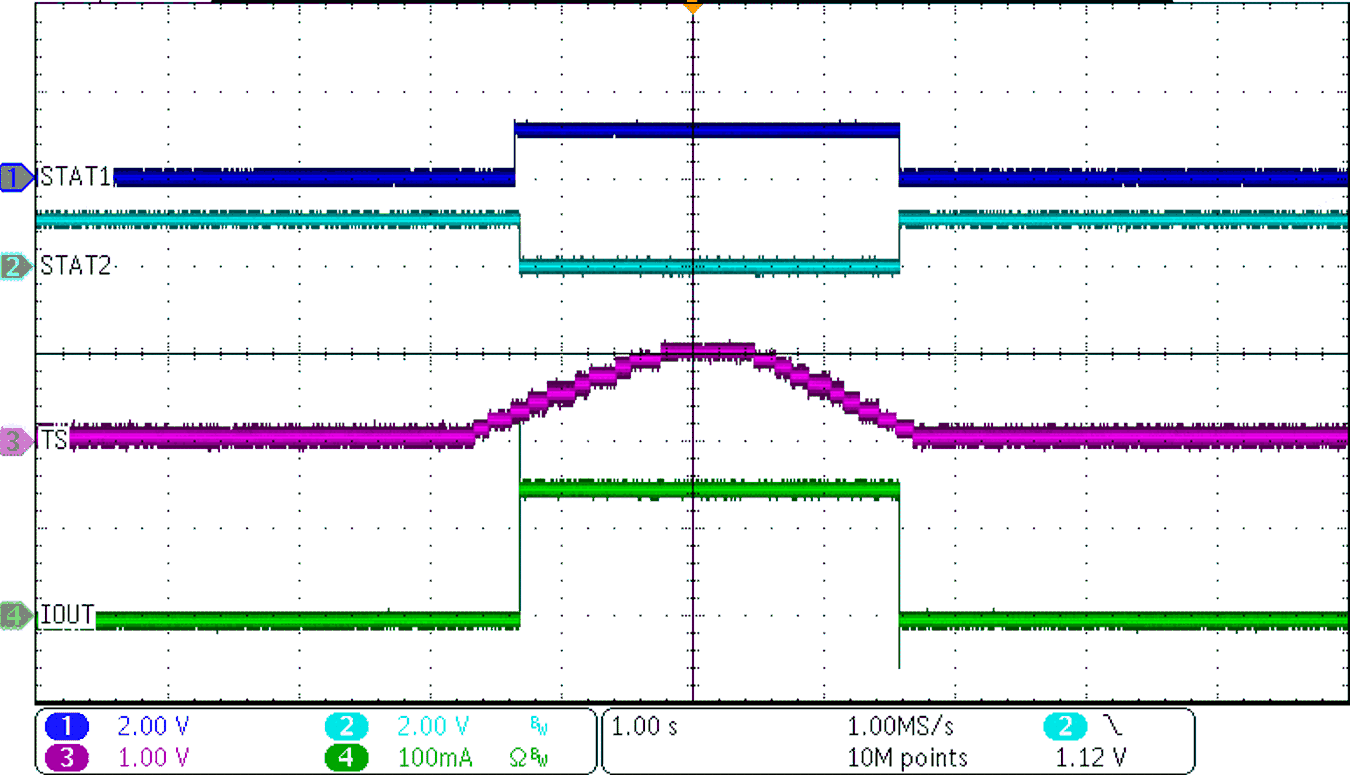Click the green channel 4 badge

[x=347, y=757]
